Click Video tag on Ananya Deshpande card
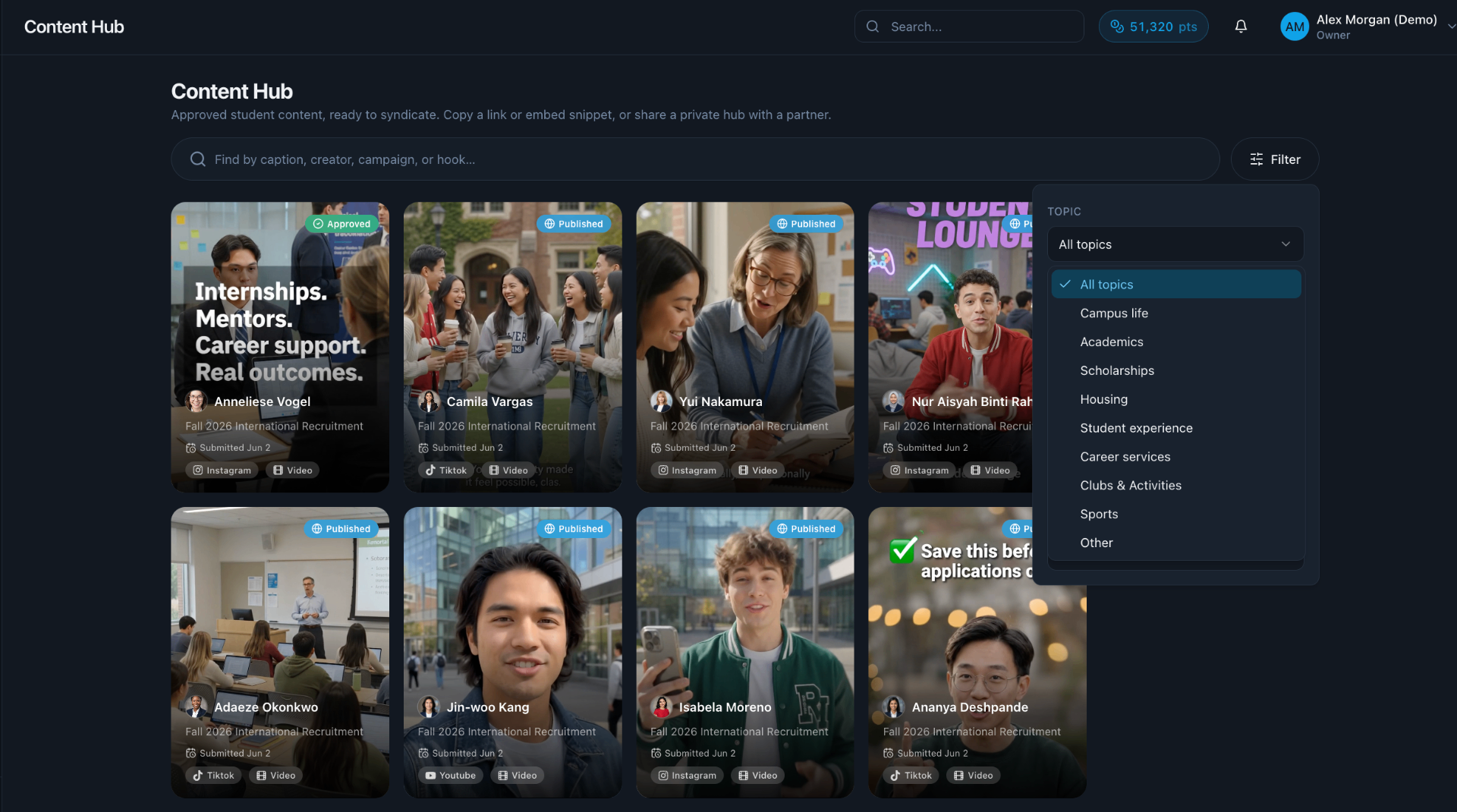1457x812 pixels. pyautogui.click(x=974, y=776)
